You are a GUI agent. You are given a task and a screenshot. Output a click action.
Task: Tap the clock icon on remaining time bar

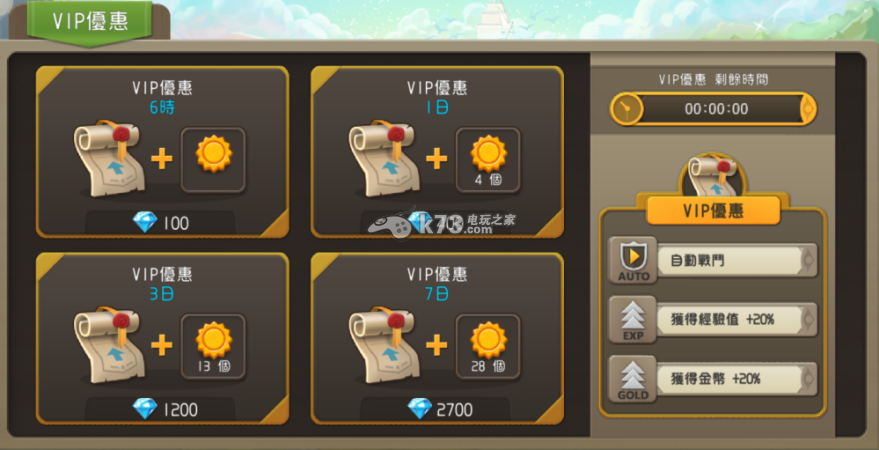[626, 109]
